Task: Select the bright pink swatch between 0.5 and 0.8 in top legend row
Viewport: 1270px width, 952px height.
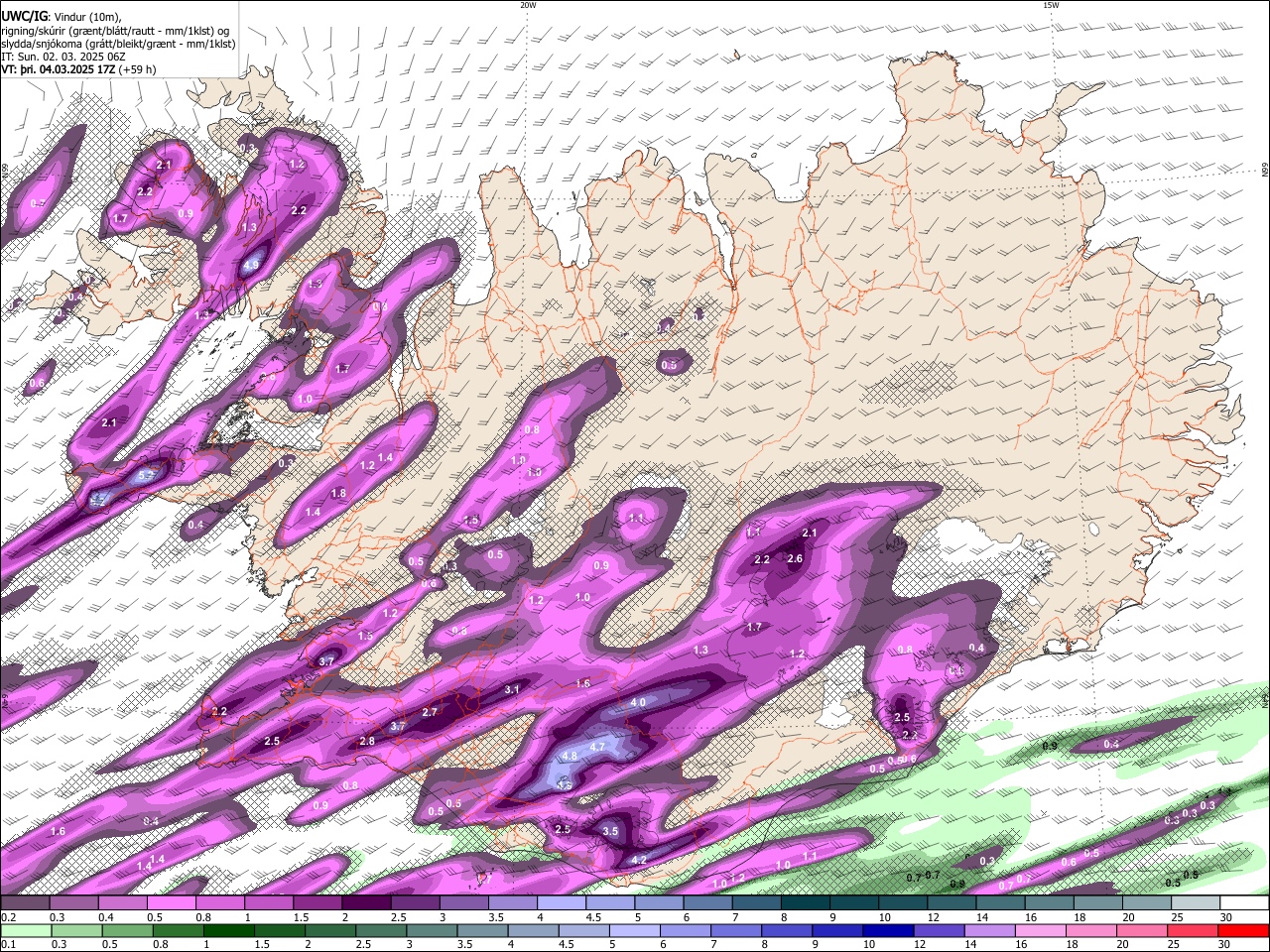Action: pyautogui.click(x=172, y=903)
